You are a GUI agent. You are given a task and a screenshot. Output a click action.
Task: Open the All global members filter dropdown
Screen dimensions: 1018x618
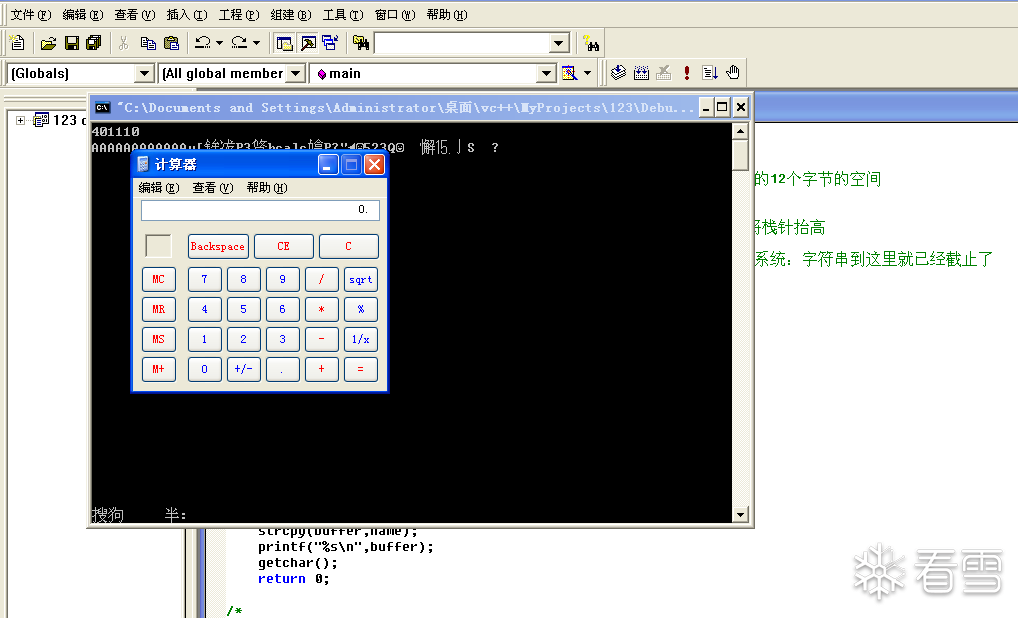[x=296, y=73]
